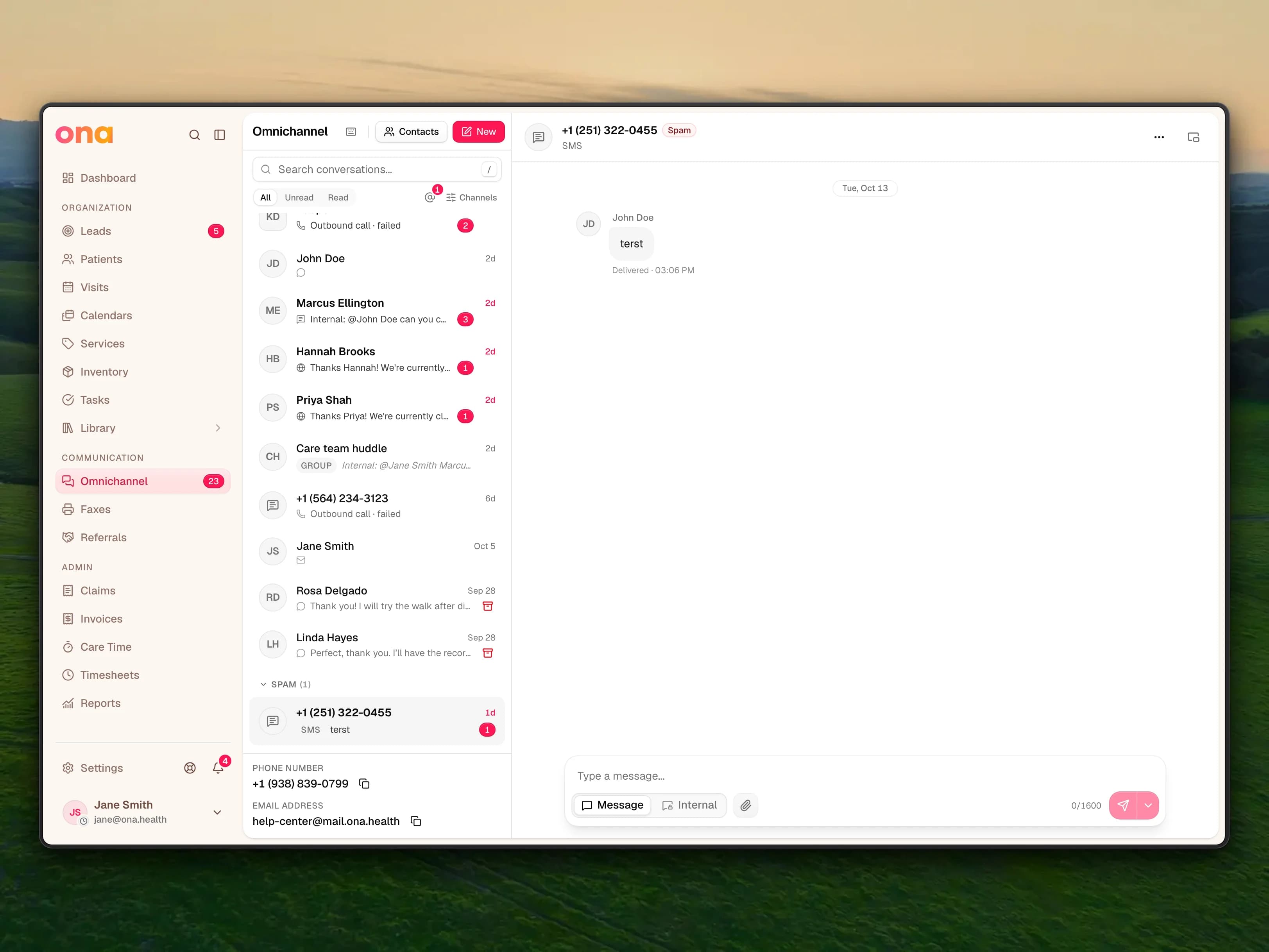Start a New conversation
The image size is (1269, 952).
478,132
